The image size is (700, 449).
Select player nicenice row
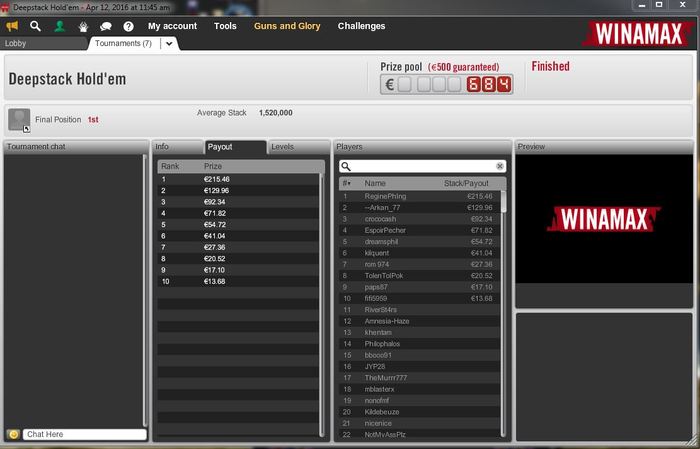[x=420, y=423]
